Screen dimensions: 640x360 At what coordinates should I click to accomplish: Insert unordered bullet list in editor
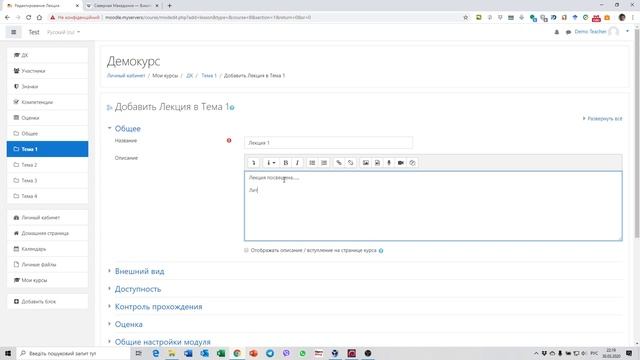coord(312,163)
